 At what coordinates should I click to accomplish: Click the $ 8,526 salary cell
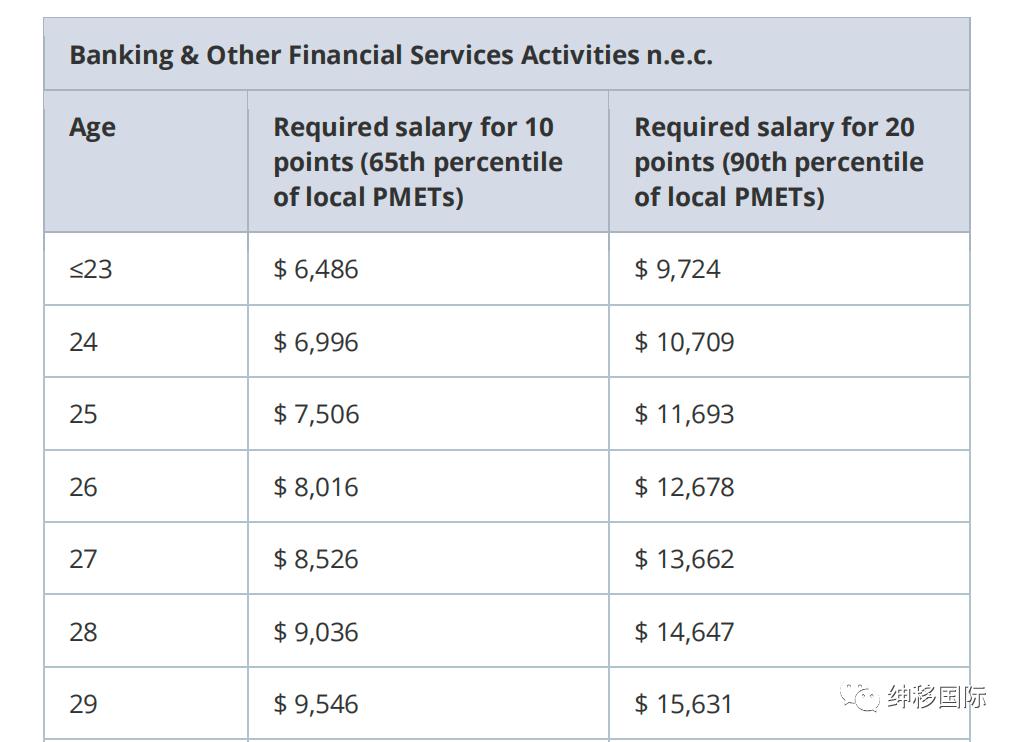[x=316, y=559]
